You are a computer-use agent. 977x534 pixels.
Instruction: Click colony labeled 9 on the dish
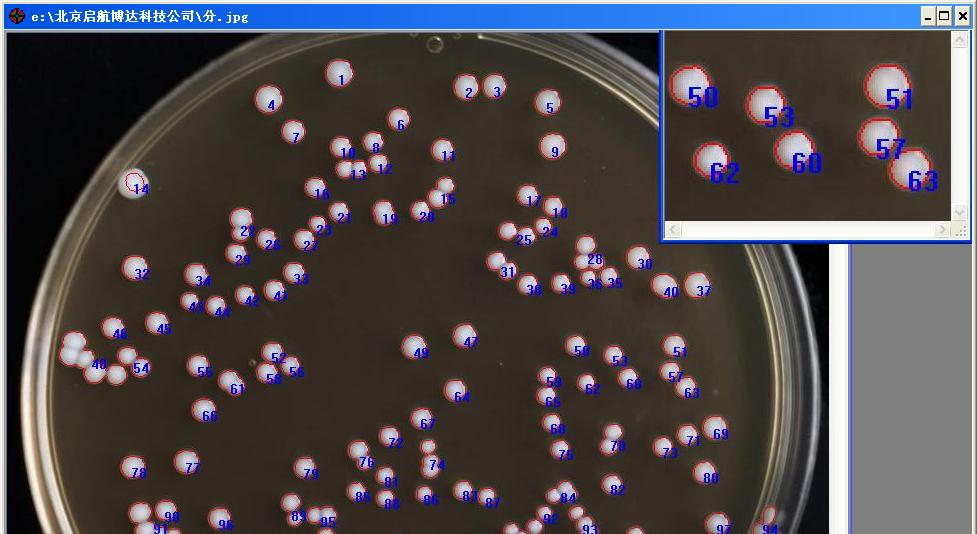point(553,146)
